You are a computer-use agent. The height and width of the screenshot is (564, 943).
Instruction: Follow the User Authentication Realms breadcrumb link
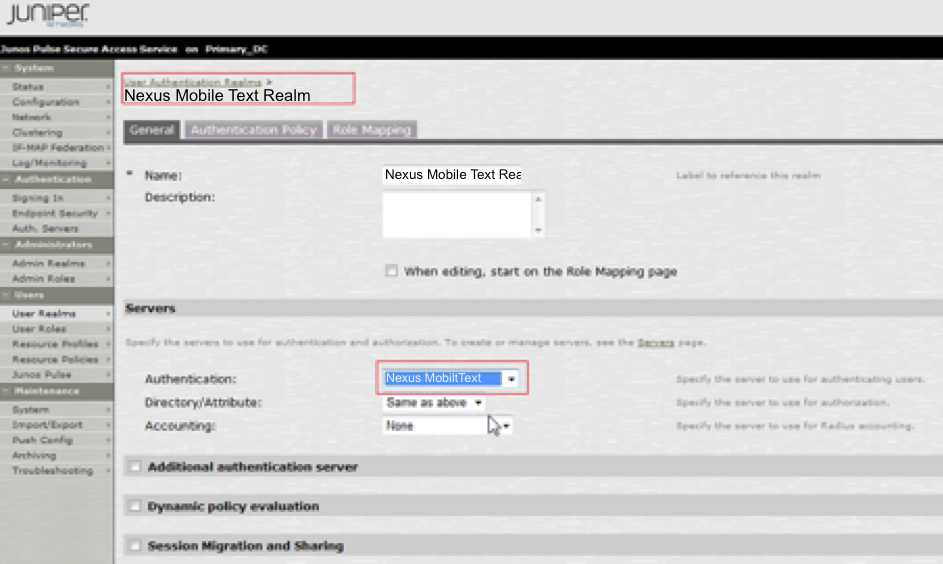(192, 81)
